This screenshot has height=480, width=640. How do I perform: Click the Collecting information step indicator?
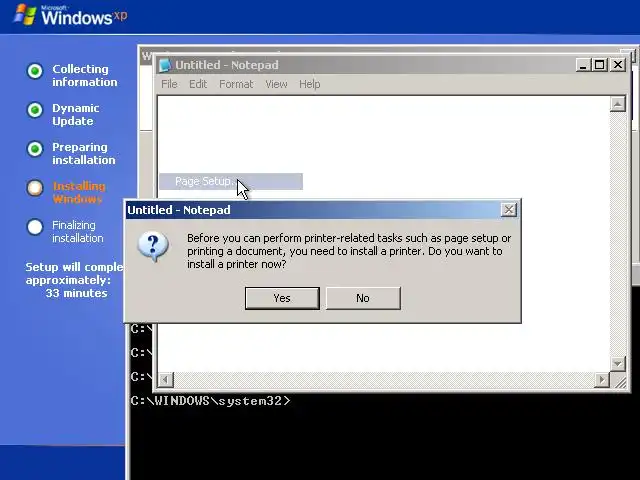pyautogui.click(x=35, y=71)
